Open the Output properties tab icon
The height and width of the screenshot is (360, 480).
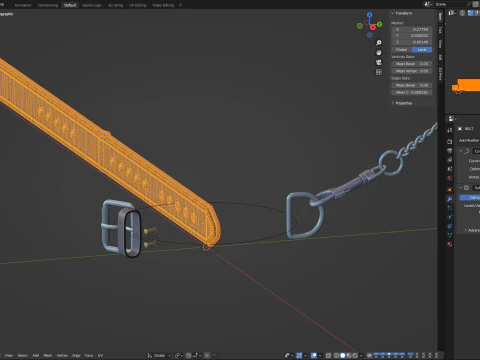pyautogui.click(x=450, y=151)
